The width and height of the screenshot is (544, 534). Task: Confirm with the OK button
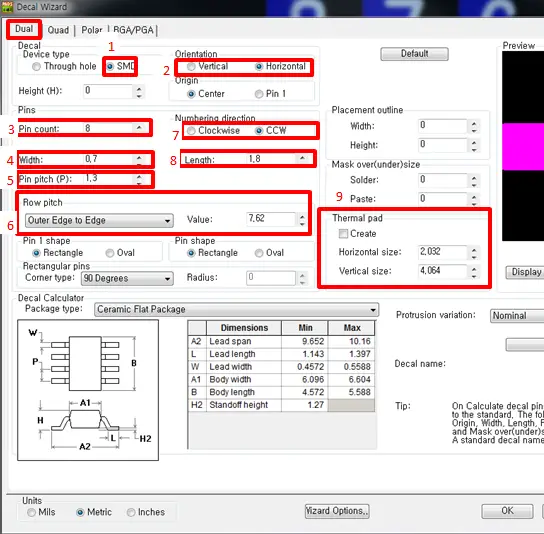point(507,511)
